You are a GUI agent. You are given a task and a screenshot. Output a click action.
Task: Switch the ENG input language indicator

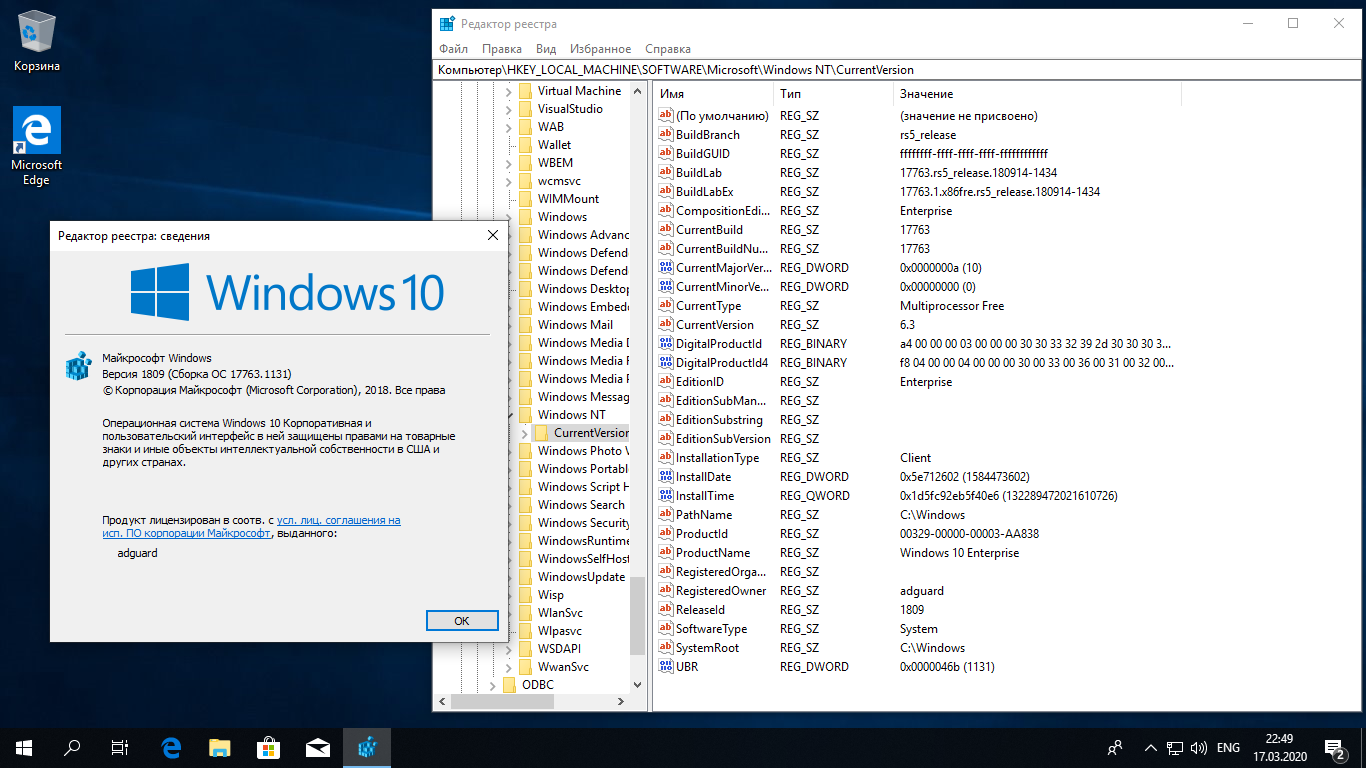pyautogui.click(x=1228, y=747)
